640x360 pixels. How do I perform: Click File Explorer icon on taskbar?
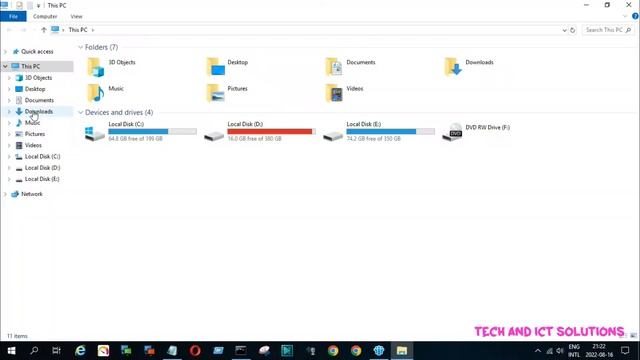pos(402,351)
